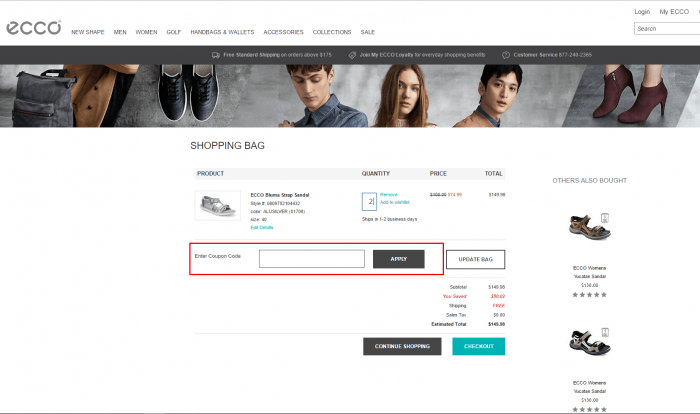Image resolution: width=700 pixels, height=414 pixels.
Task: Click Join My ECCO Loyalty banner text
Action: click(x=422, y=55)
